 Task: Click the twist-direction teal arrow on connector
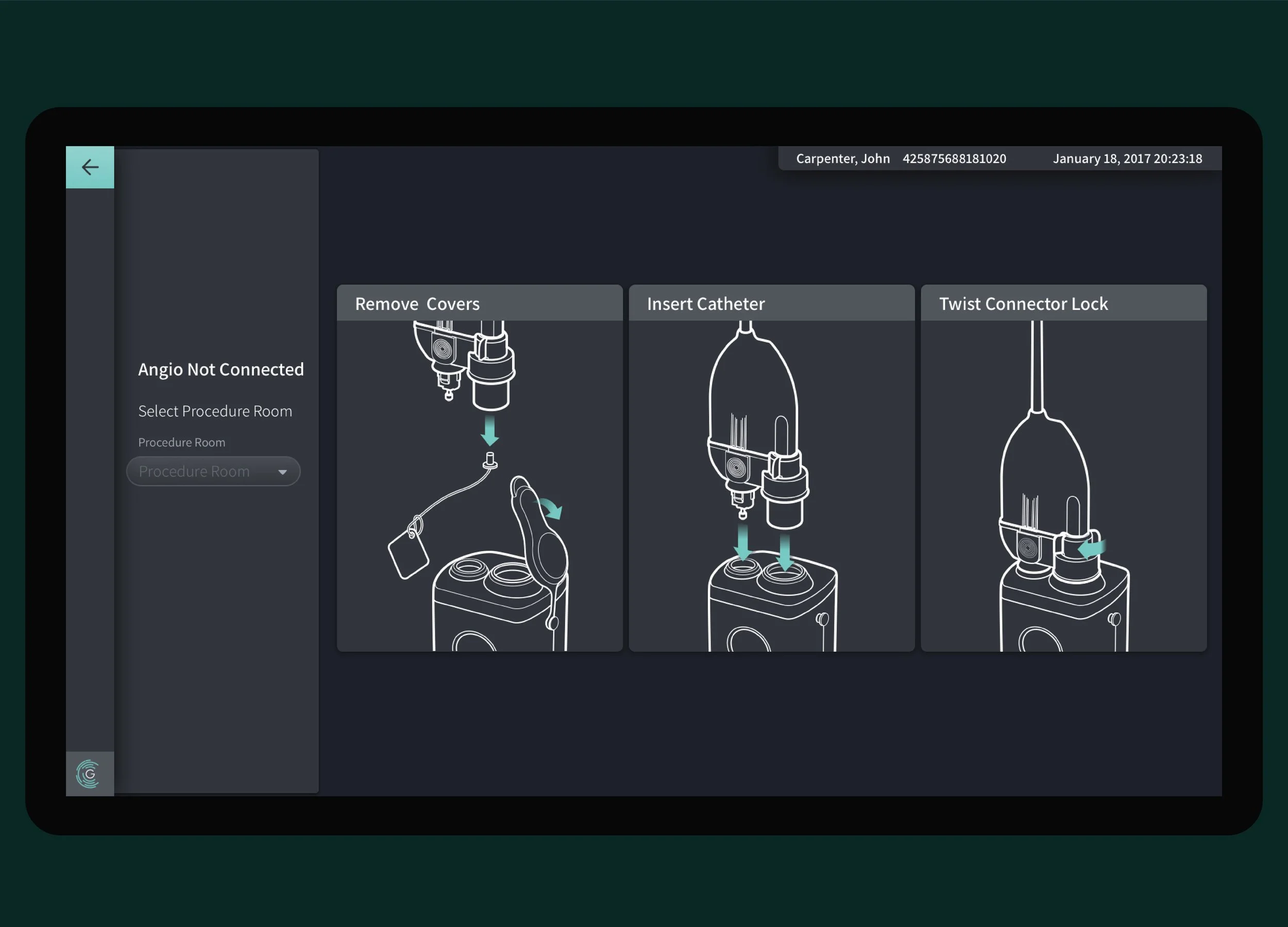click(x=1092, y=548)
